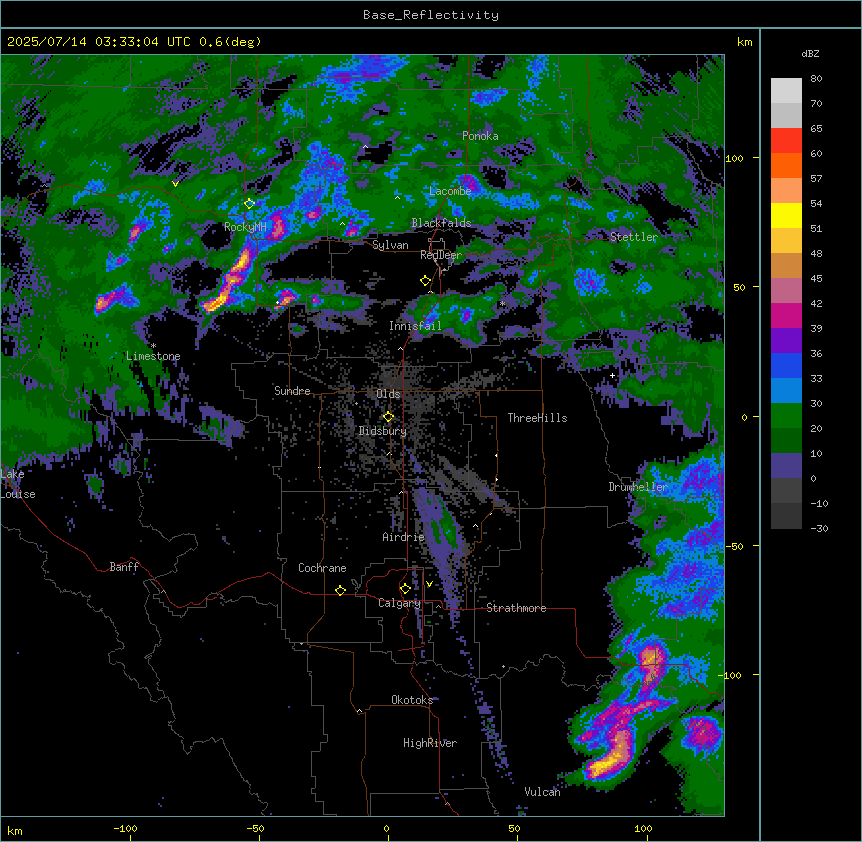Click the -50 tick on the right axis
The image size is (862, 842).
[733, 546]
